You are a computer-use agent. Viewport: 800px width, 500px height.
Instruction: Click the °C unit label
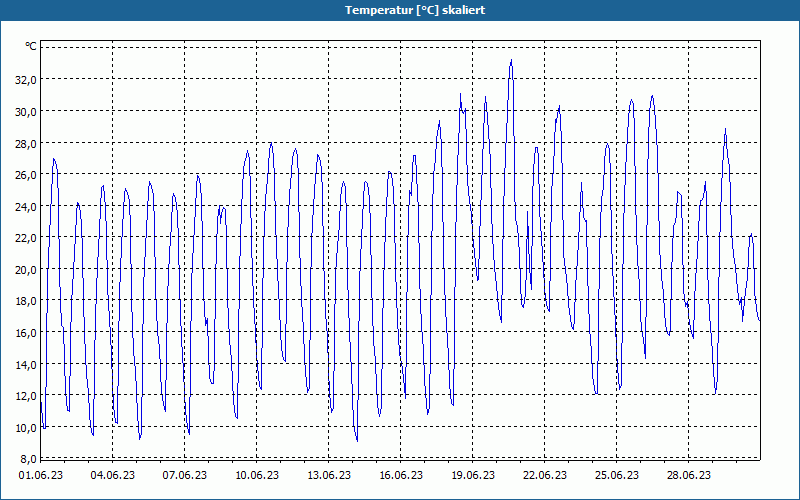(x=31, y=46)
